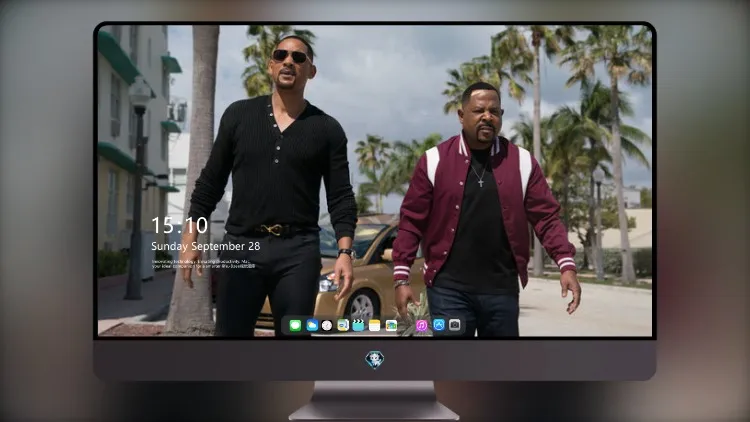Open the yellow Notes app in dock

[x=375, y=326]
